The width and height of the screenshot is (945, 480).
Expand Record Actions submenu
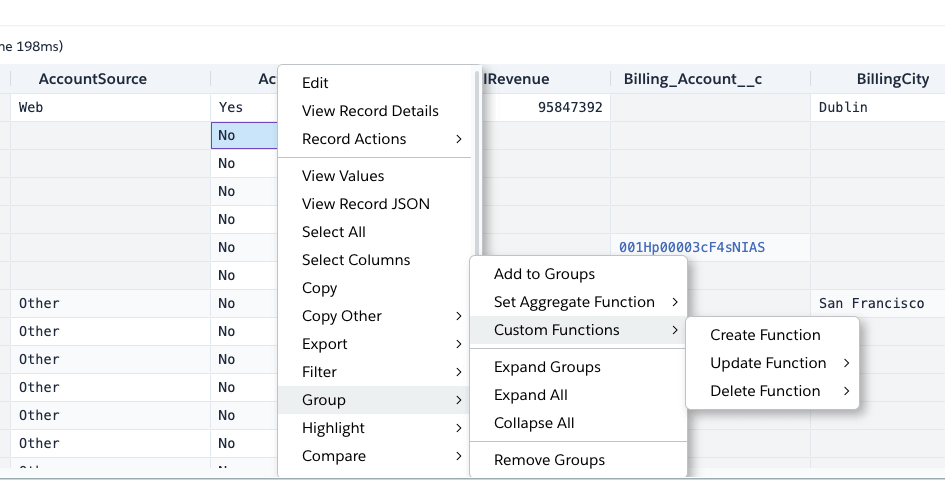354,139
